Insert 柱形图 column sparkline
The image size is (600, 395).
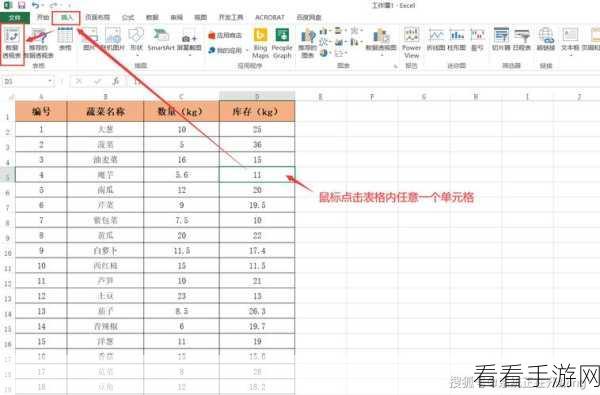click(456, 39)
